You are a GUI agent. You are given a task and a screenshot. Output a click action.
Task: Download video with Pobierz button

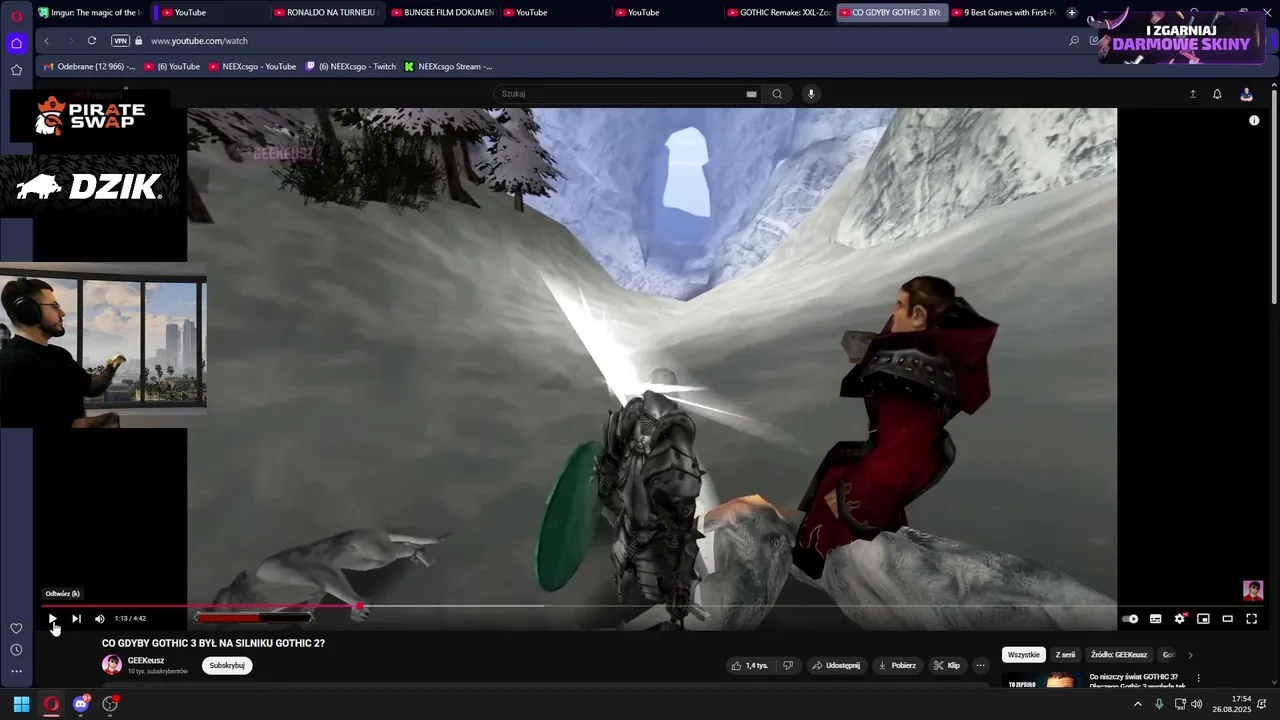click(897, 665)
